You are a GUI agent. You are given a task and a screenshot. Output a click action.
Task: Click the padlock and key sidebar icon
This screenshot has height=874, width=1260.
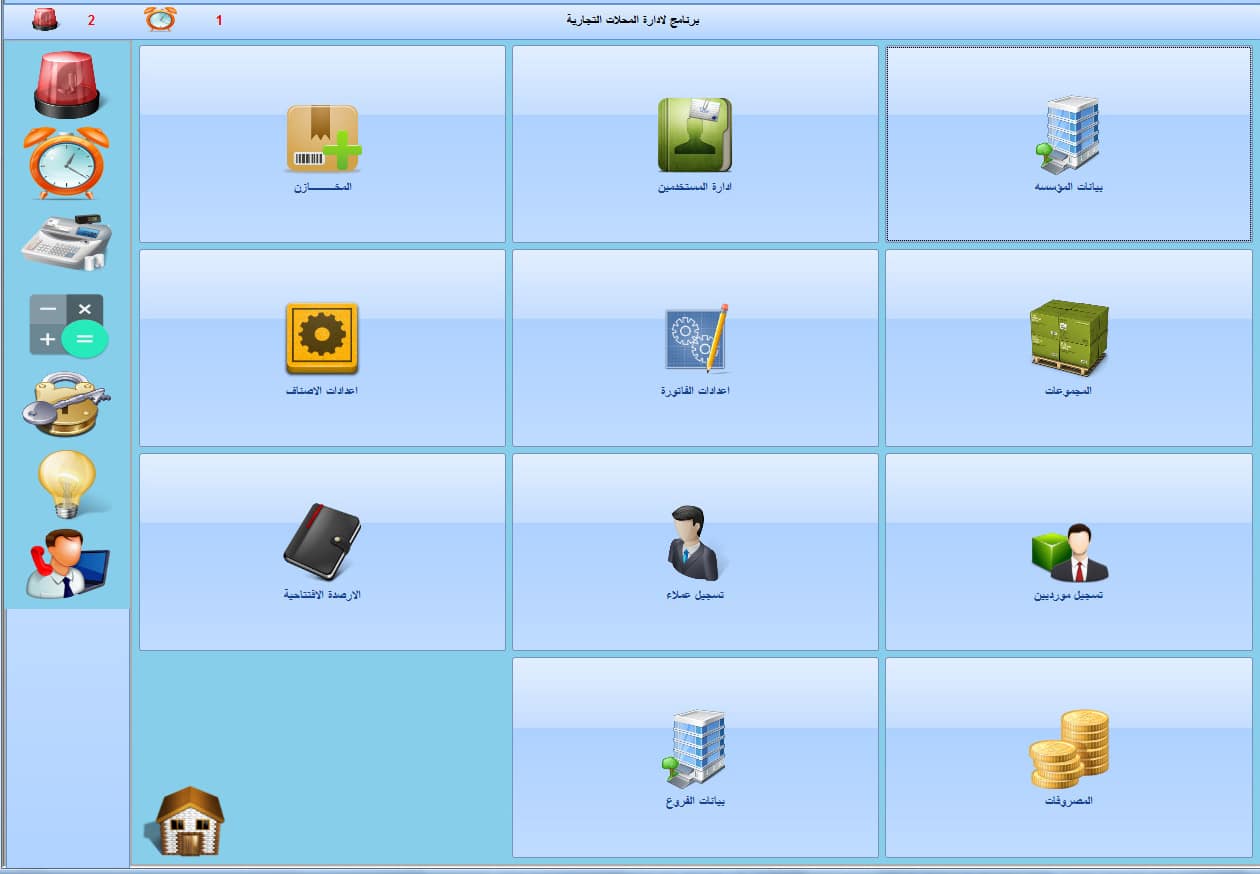[x=67, y=403]
